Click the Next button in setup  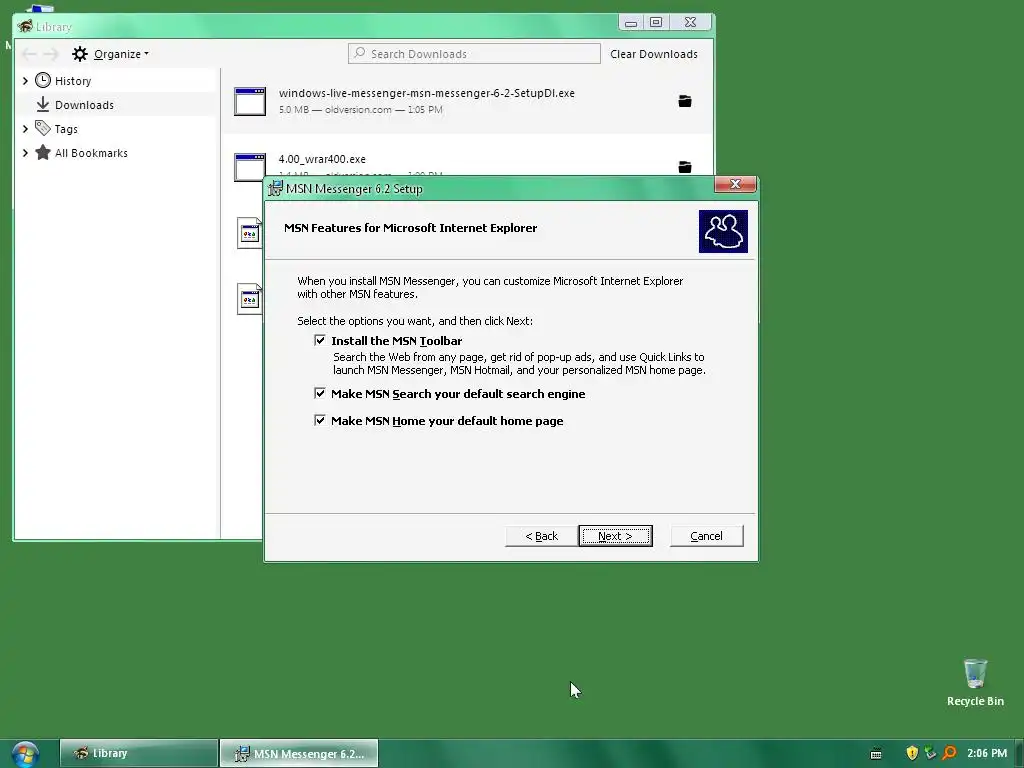click(x=615, y=536)
